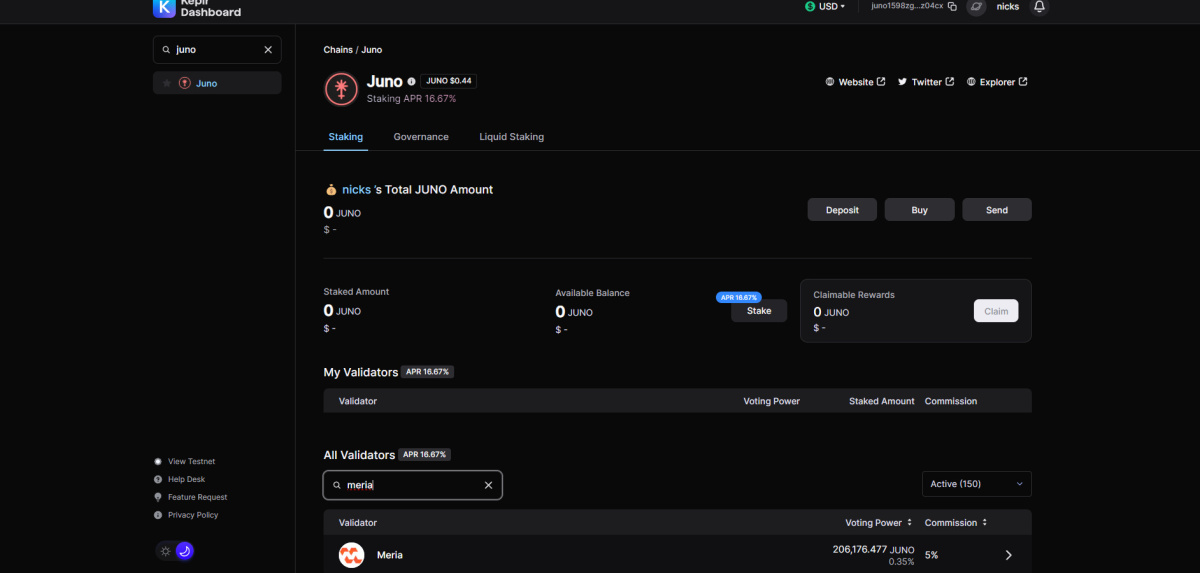Click the View Testnet icon

coord(158,461)
